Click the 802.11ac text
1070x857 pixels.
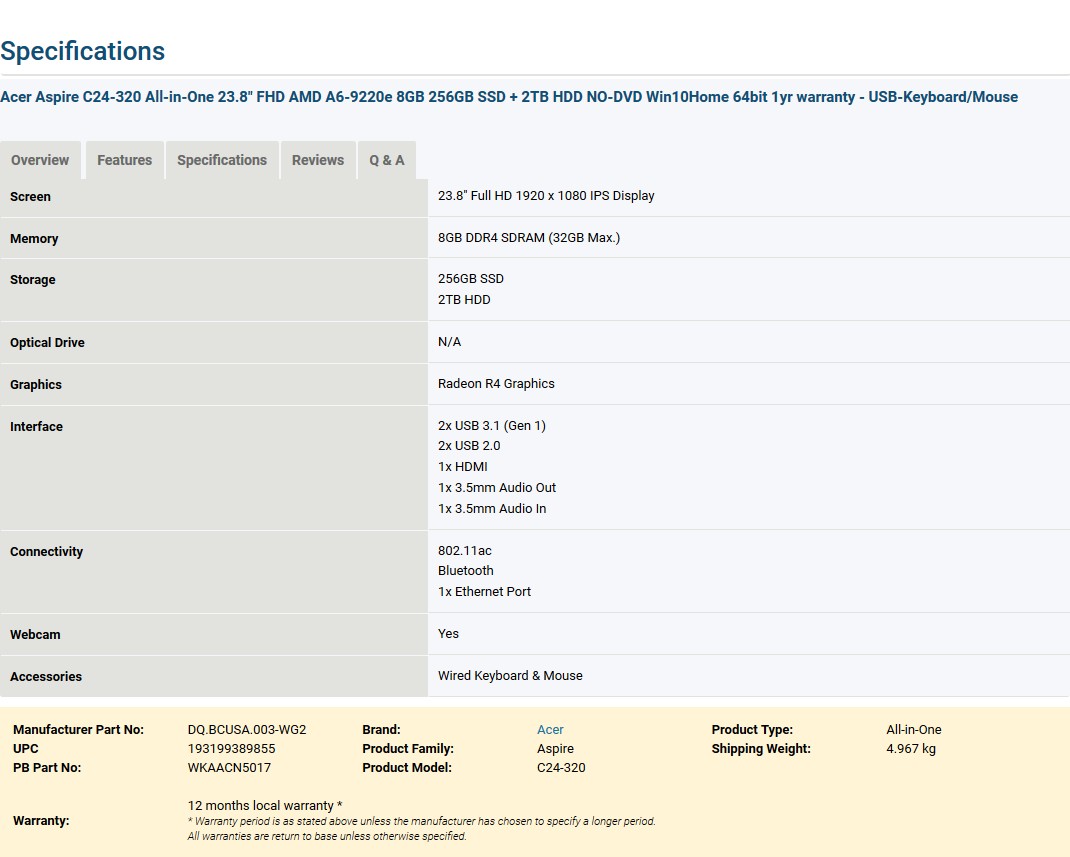465,551
